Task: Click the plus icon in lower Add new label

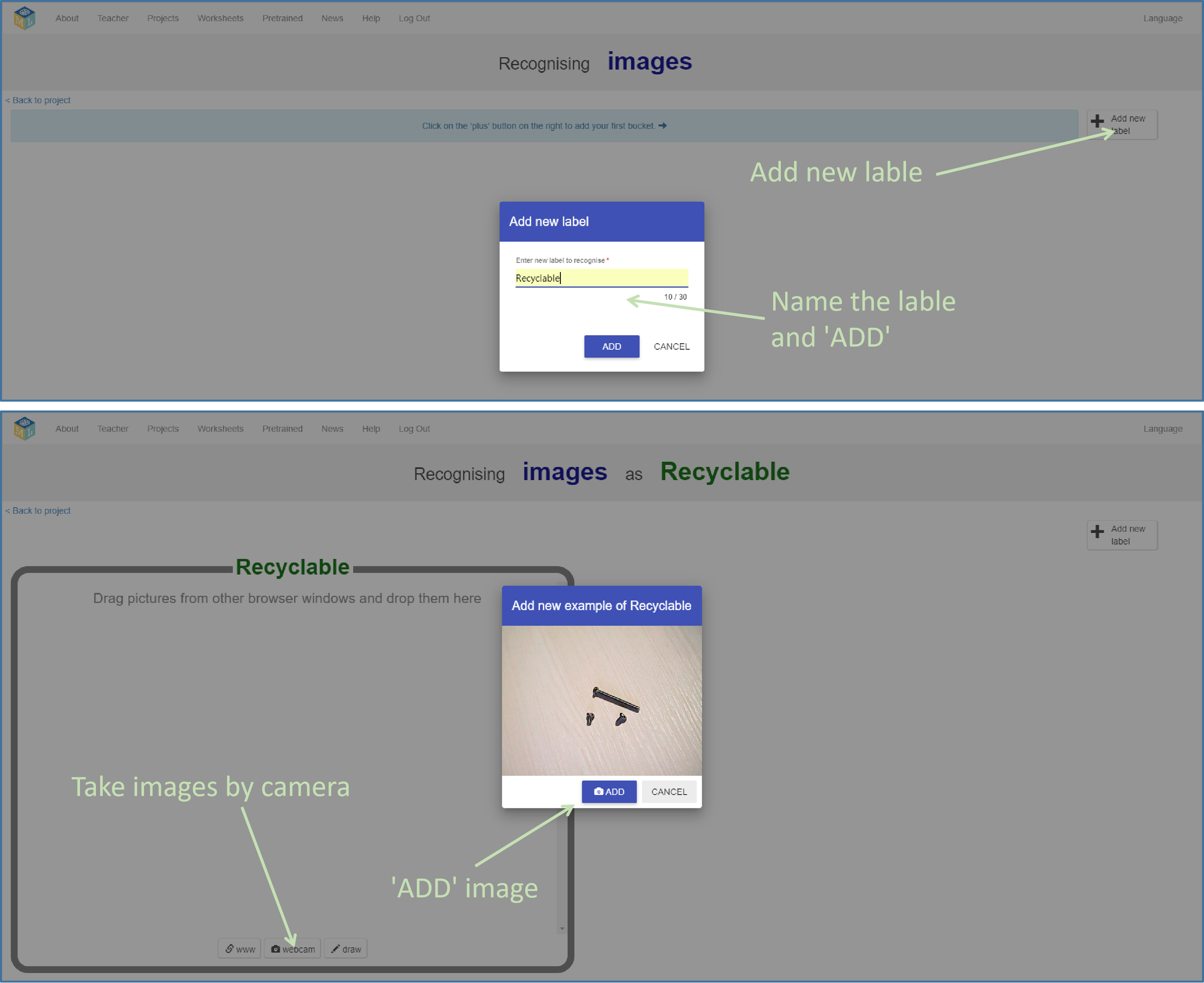Action: 1097,531
